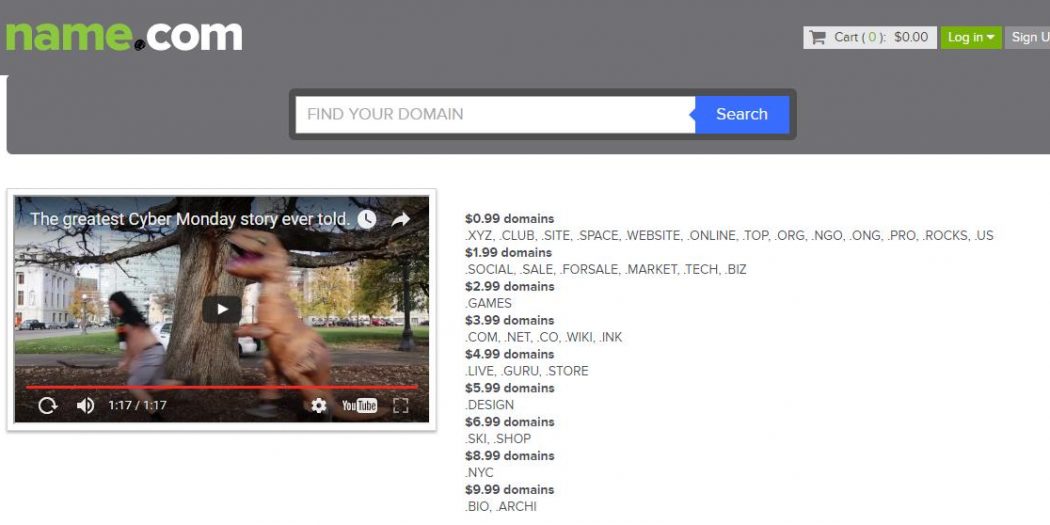The width and height of the screenshot is (1050, 525).
Task: Click the red video progress bar
Action: (x=222, y=387)
